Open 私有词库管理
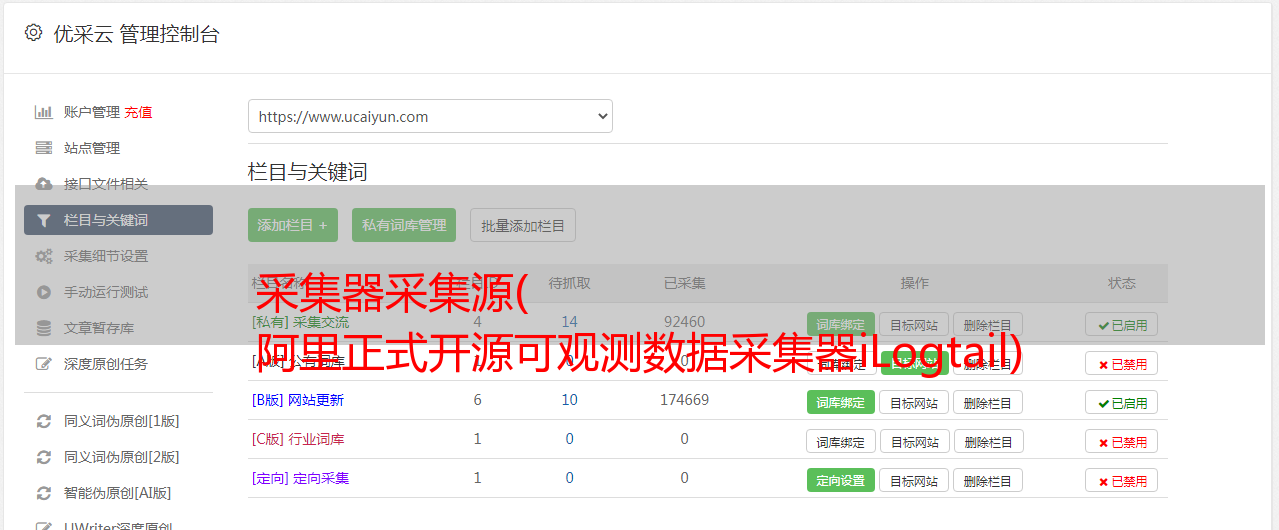This screenshot has height=530, width=1279. pyautogui.click(x=404, y=225)
